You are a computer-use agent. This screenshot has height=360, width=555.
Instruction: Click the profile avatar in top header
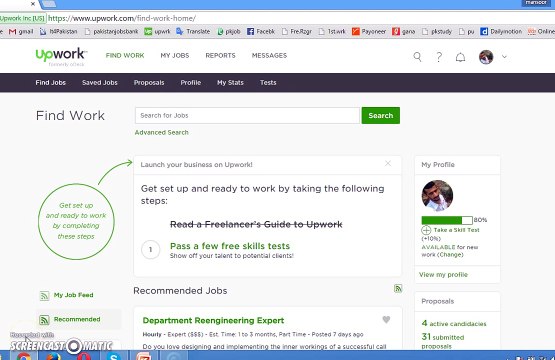click(486, 57)
